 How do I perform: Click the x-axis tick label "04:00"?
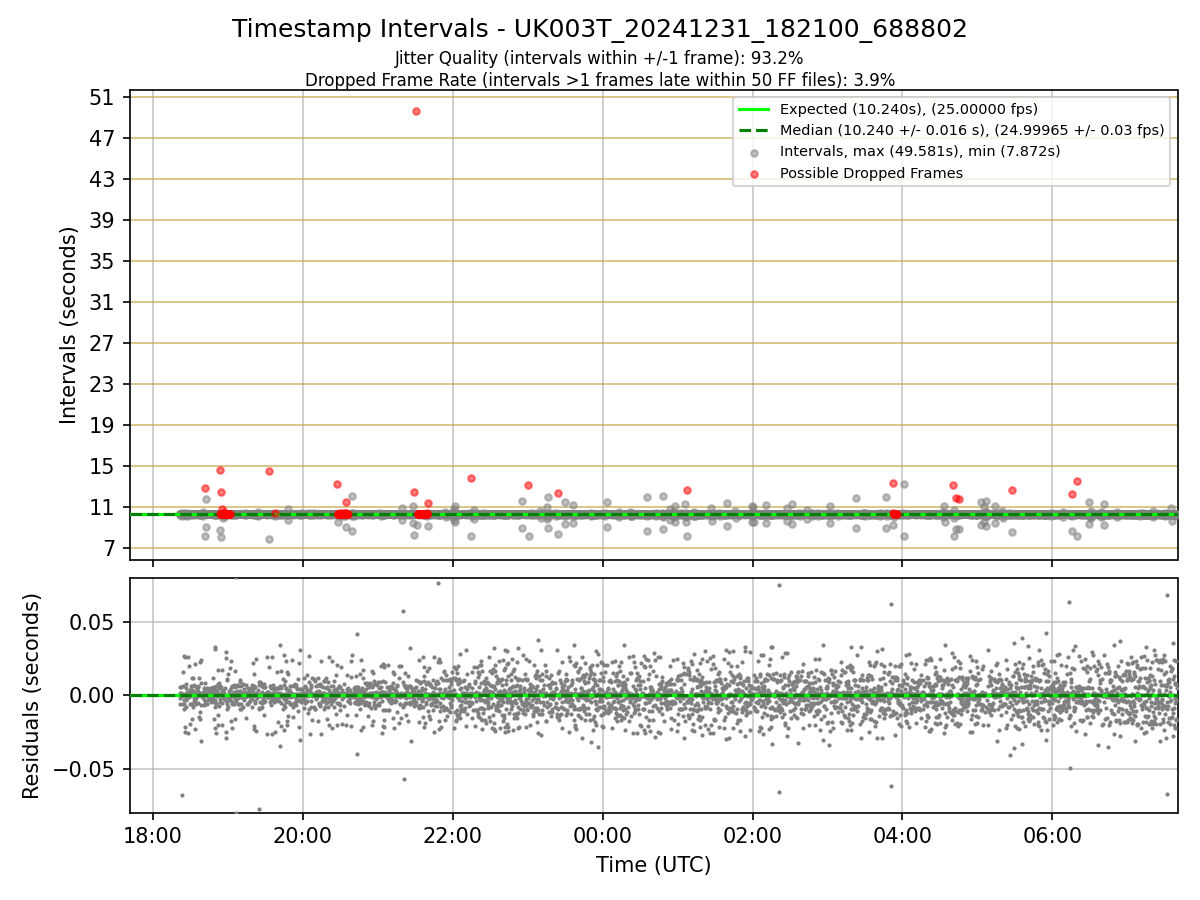pyautogui.click(x=903, y=834)
